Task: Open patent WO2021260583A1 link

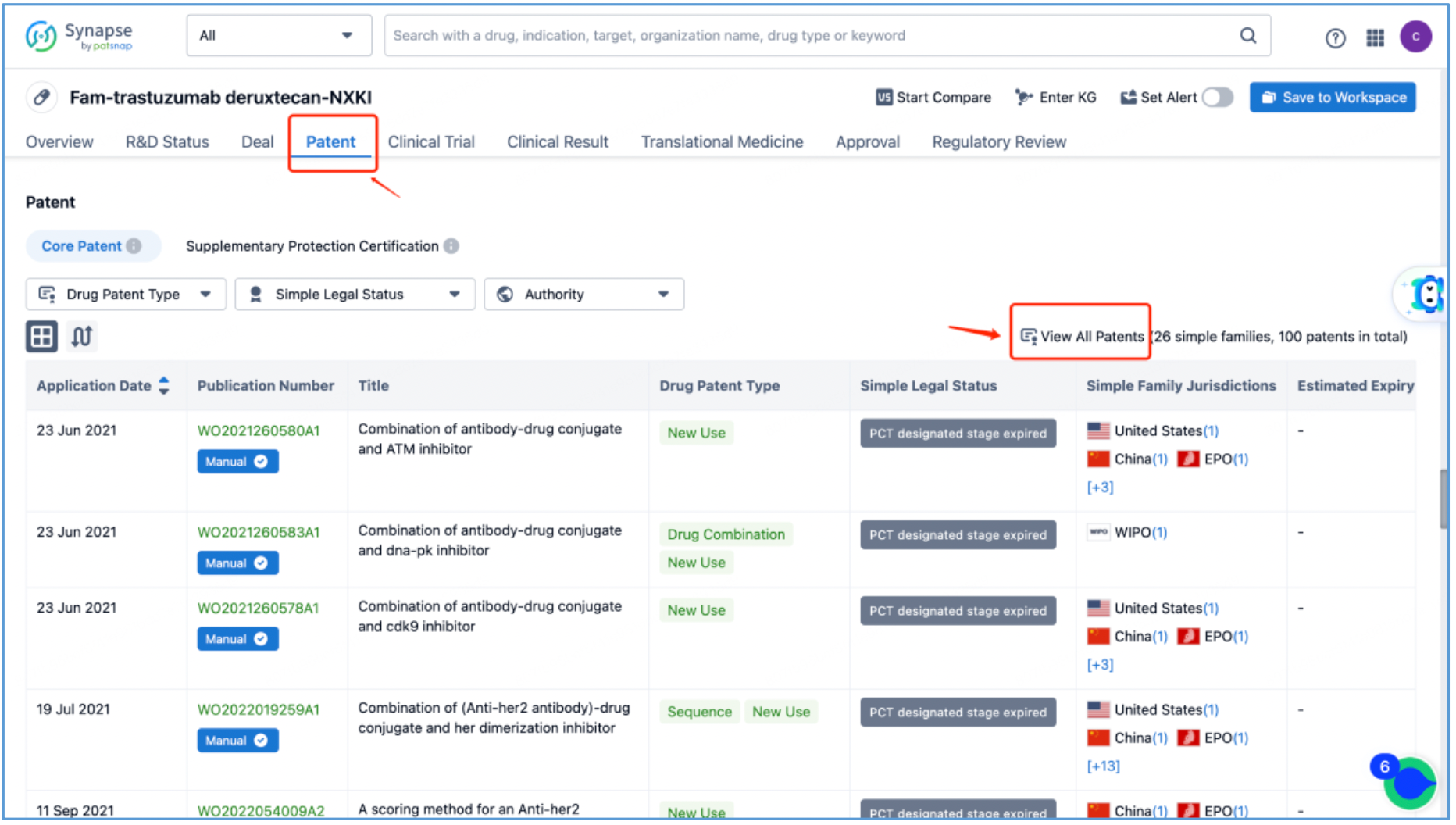Action: tap(259, 533)
